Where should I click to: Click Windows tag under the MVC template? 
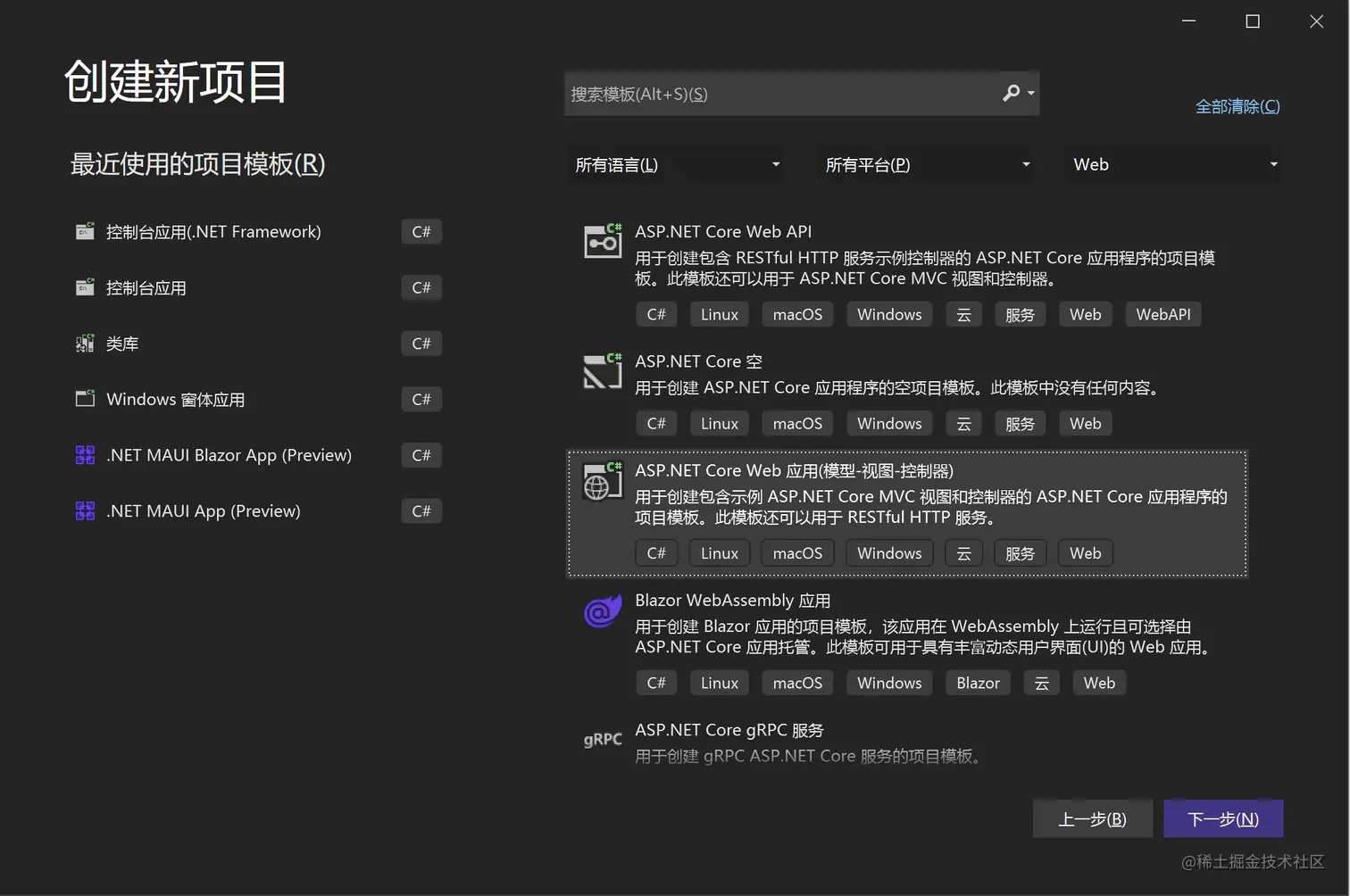(889, 553)
